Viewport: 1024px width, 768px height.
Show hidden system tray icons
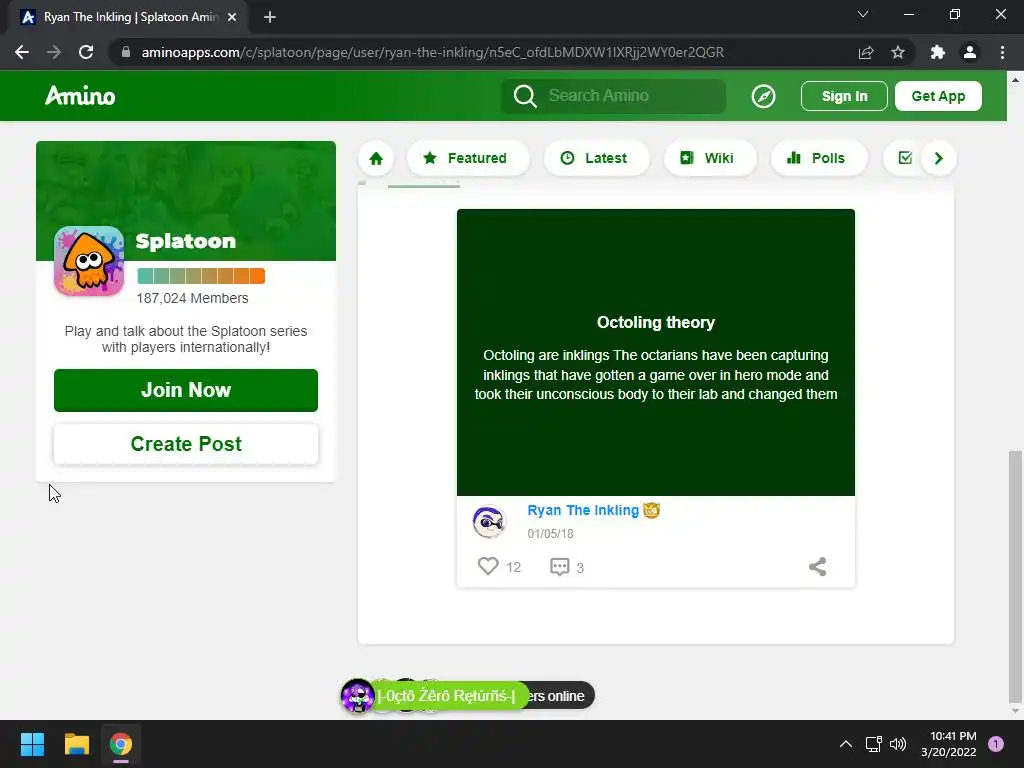(x=845, y=744)
